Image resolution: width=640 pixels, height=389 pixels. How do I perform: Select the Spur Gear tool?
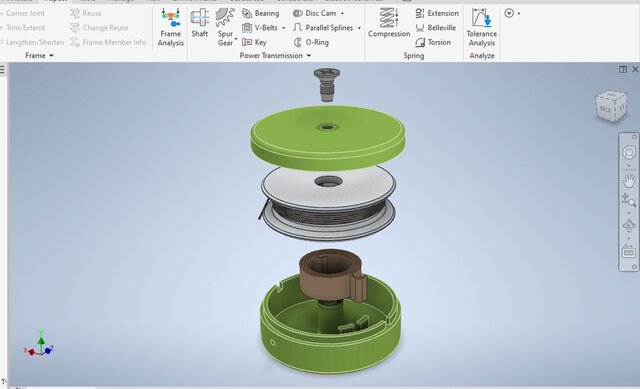tap(225, 27)
